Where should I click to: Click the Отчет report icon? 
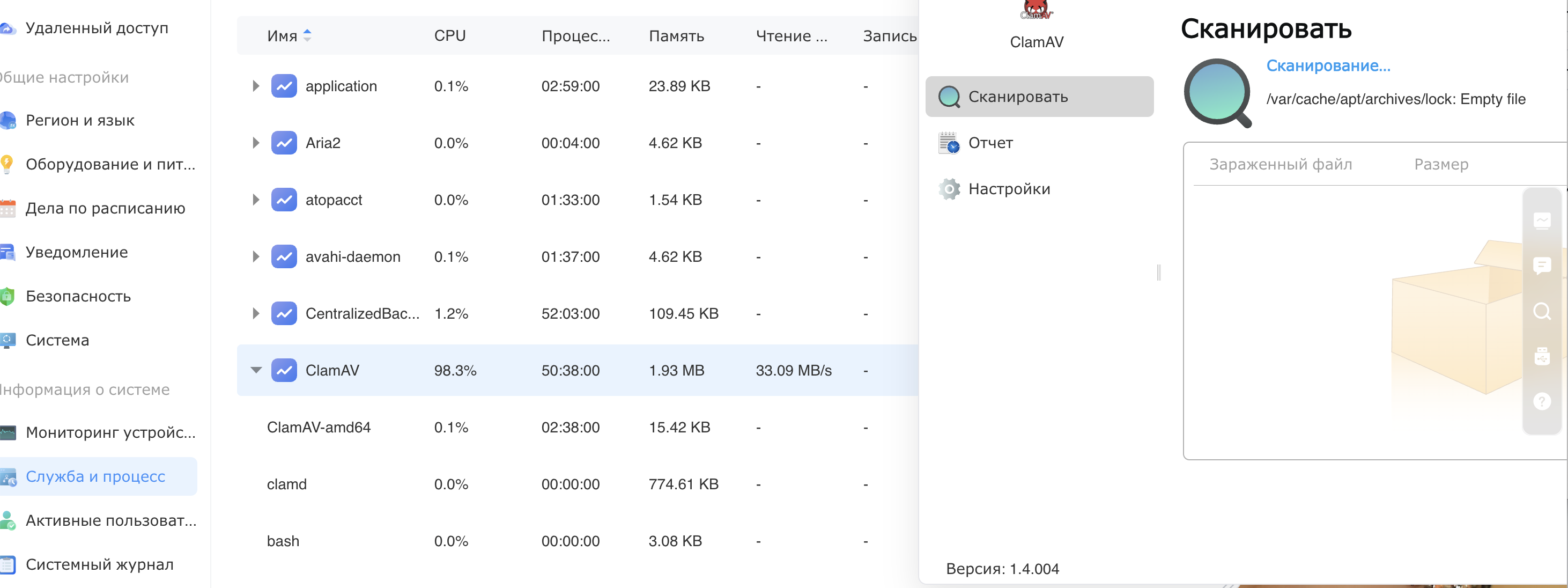[x=948, y=143]
